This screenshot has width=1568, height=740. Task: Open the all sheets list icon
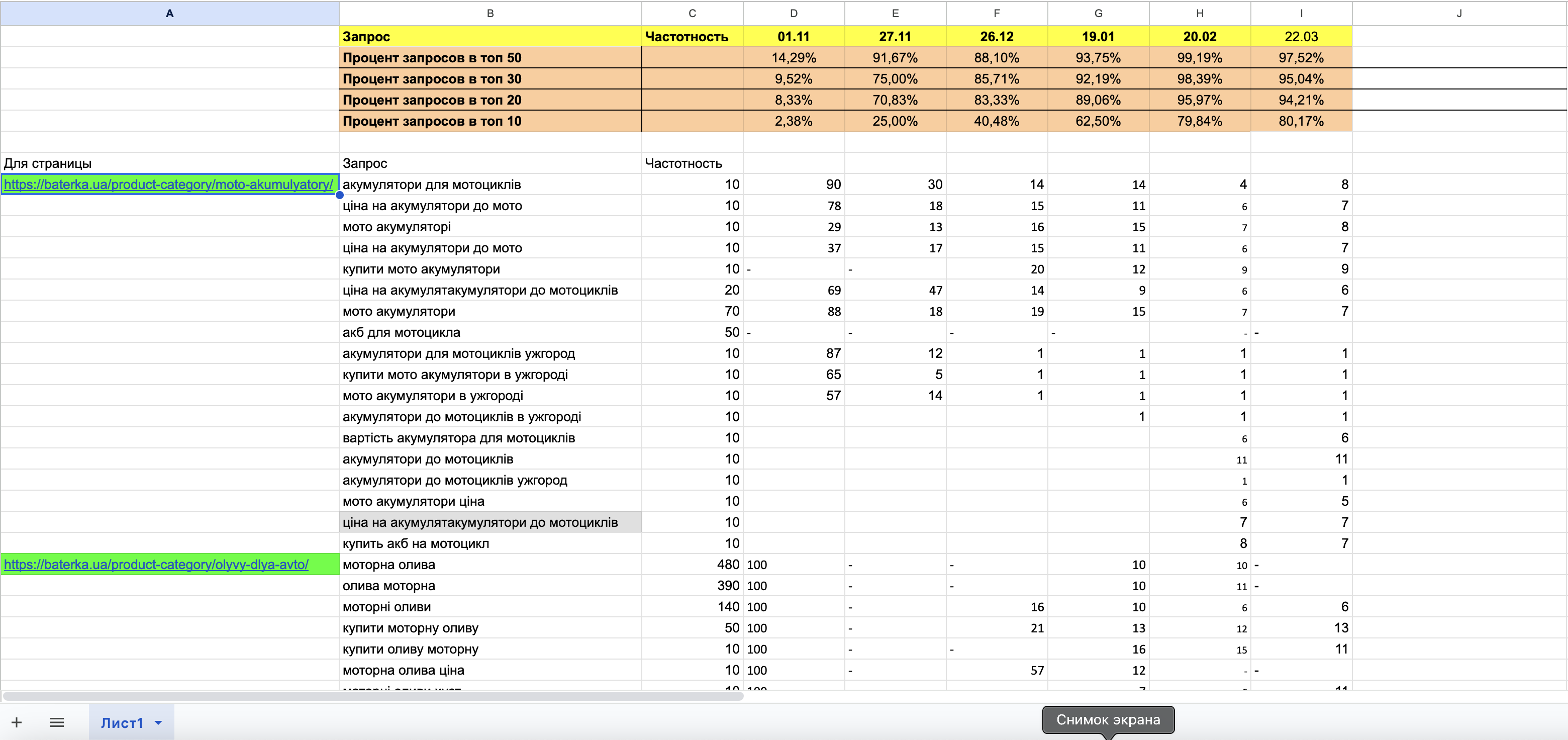57,722
